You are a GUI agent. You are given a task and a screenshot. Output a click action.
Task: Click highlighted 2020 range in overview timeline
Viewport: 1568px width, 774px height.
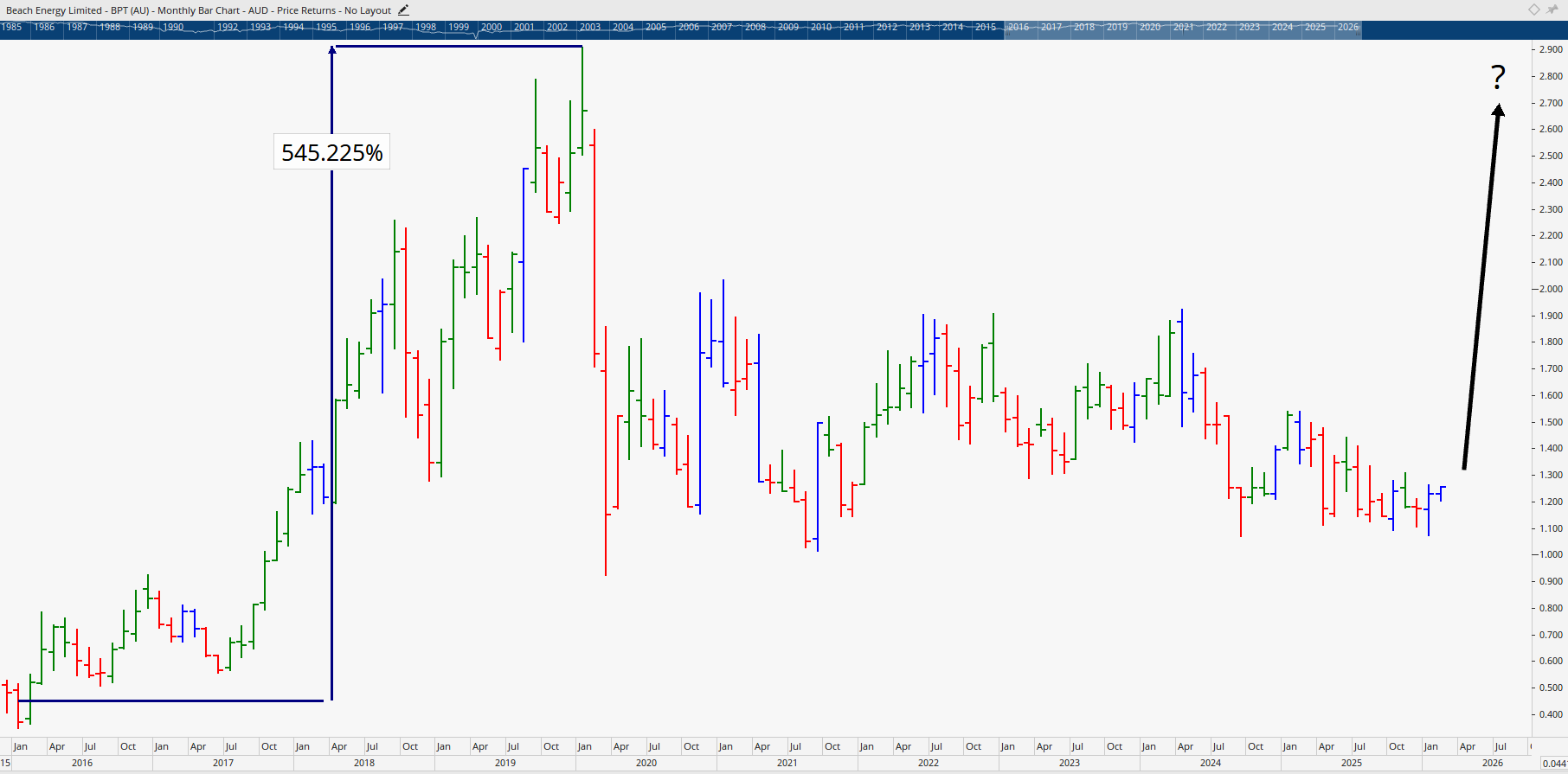(x=1150, y=28)
